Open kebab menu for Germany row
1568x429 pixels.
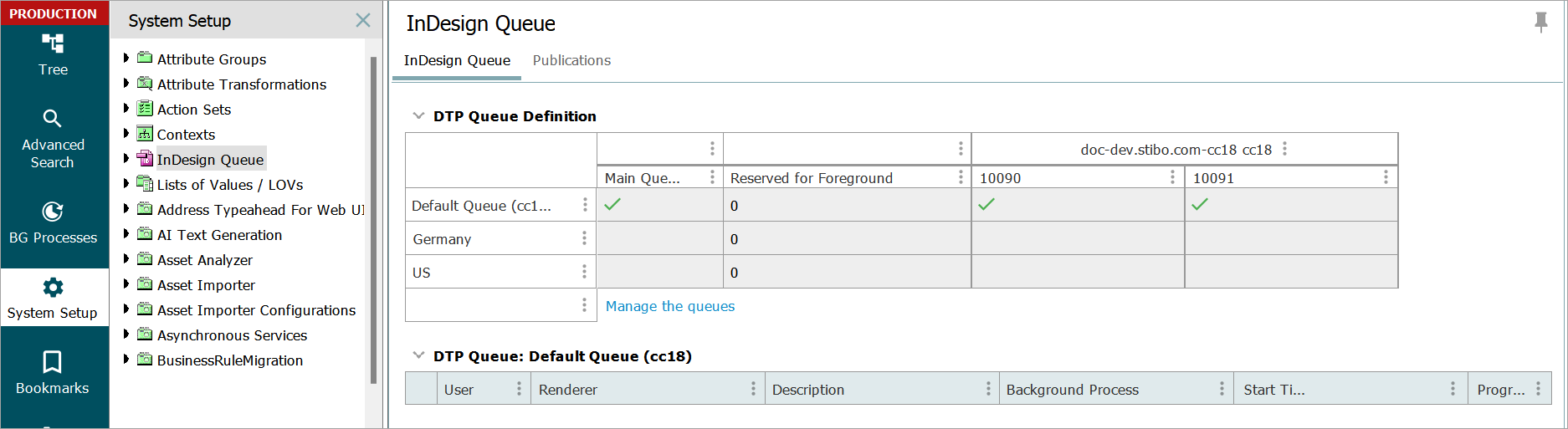tap(584, 239)
